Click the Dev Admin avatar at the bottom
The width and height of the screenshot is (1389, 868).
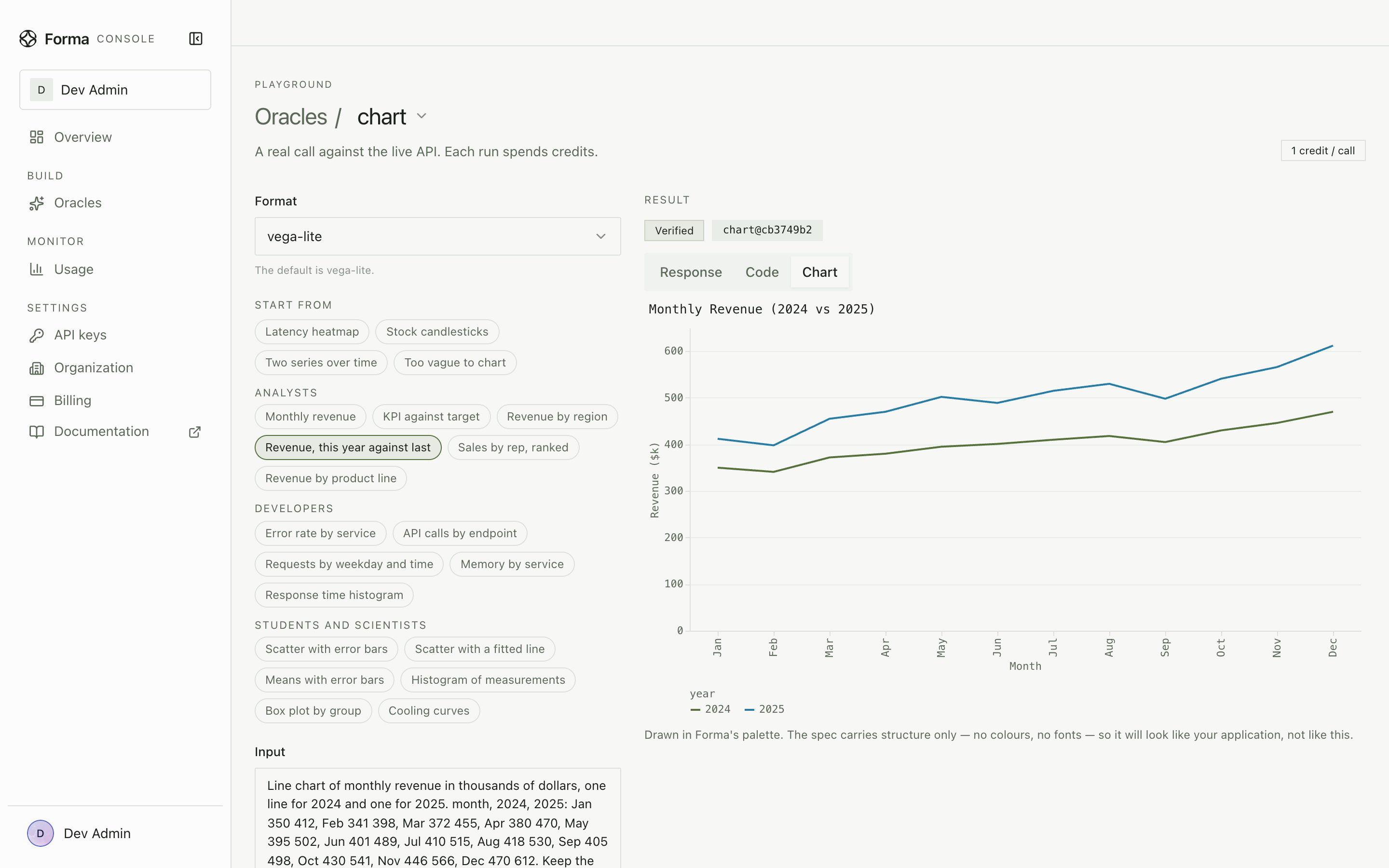click(x=40, y=833)
